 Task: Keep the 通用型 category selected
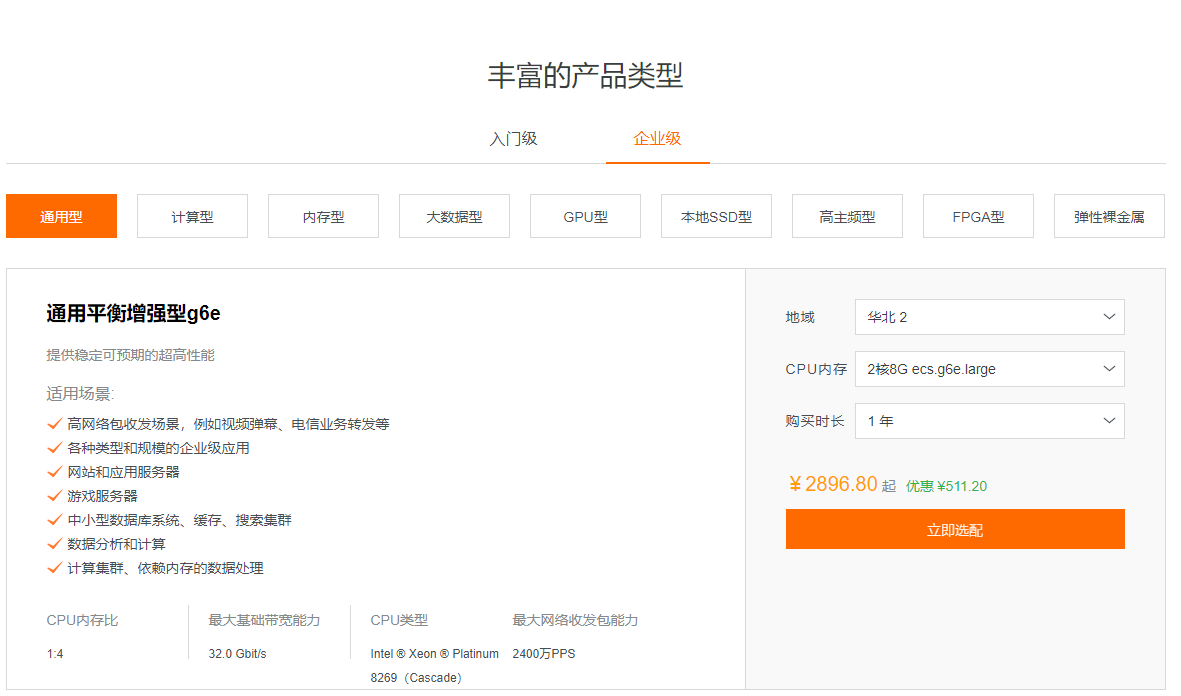point(61,216)
